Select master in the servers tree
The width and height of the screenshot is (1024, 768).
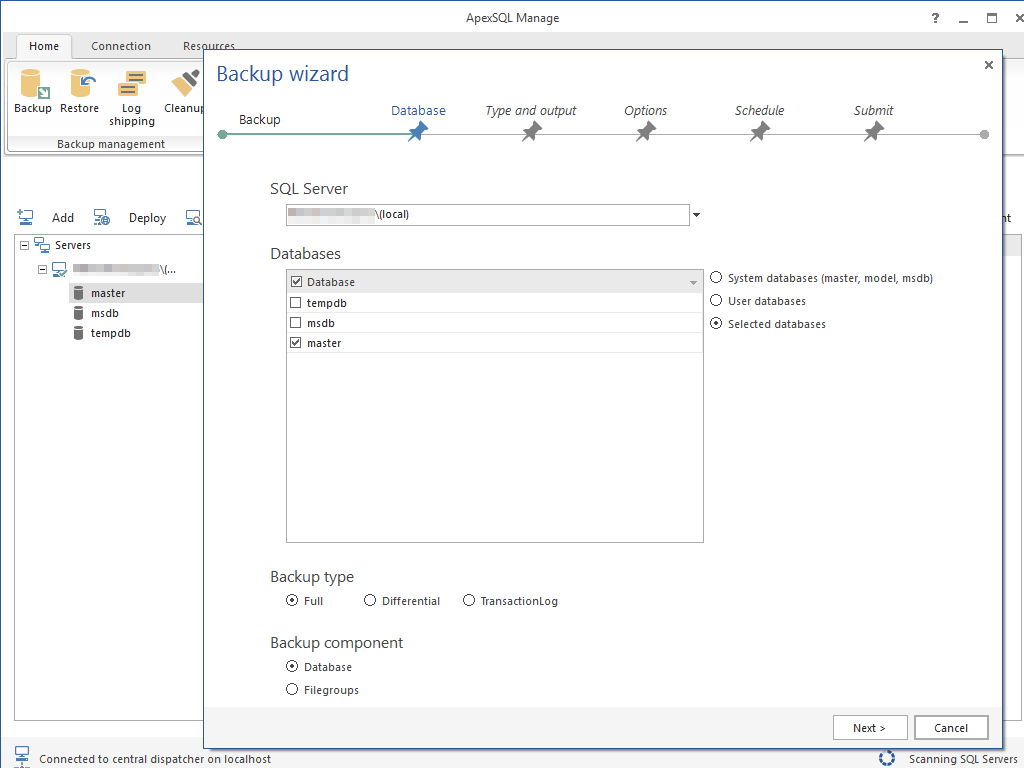click(108, 293)
